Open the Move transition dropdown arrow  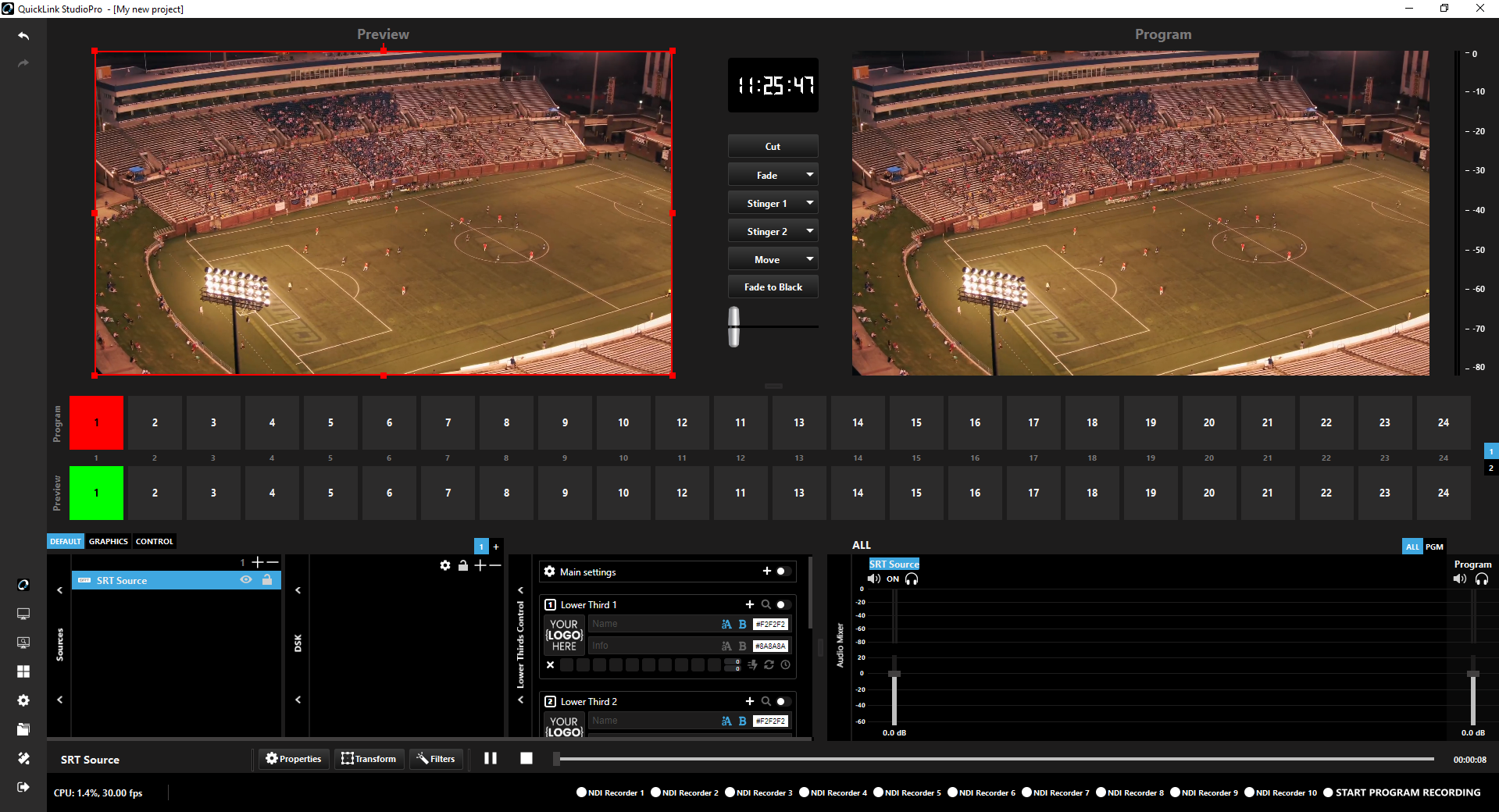810,259
